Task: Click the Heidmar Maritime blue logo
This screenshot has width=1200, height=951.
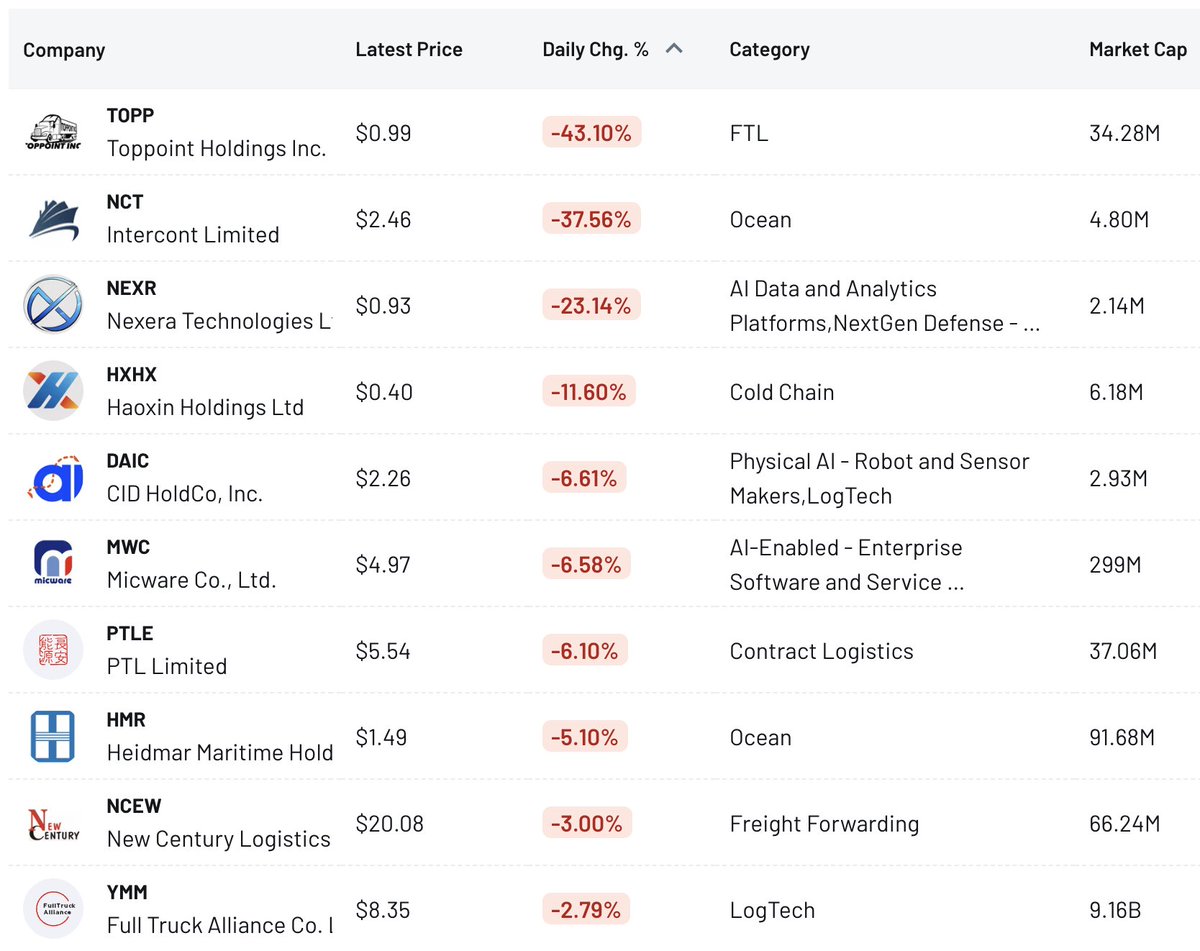Action: (x=52, y=737)
